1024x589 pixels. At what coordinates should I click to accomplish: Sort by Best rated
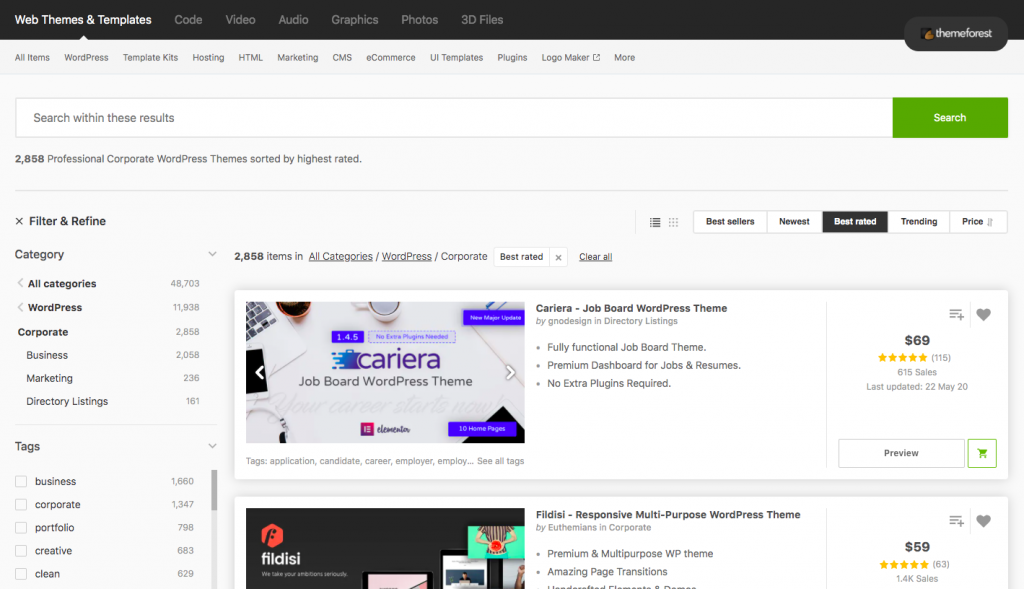pyautogui.click(x=855, y=222)
